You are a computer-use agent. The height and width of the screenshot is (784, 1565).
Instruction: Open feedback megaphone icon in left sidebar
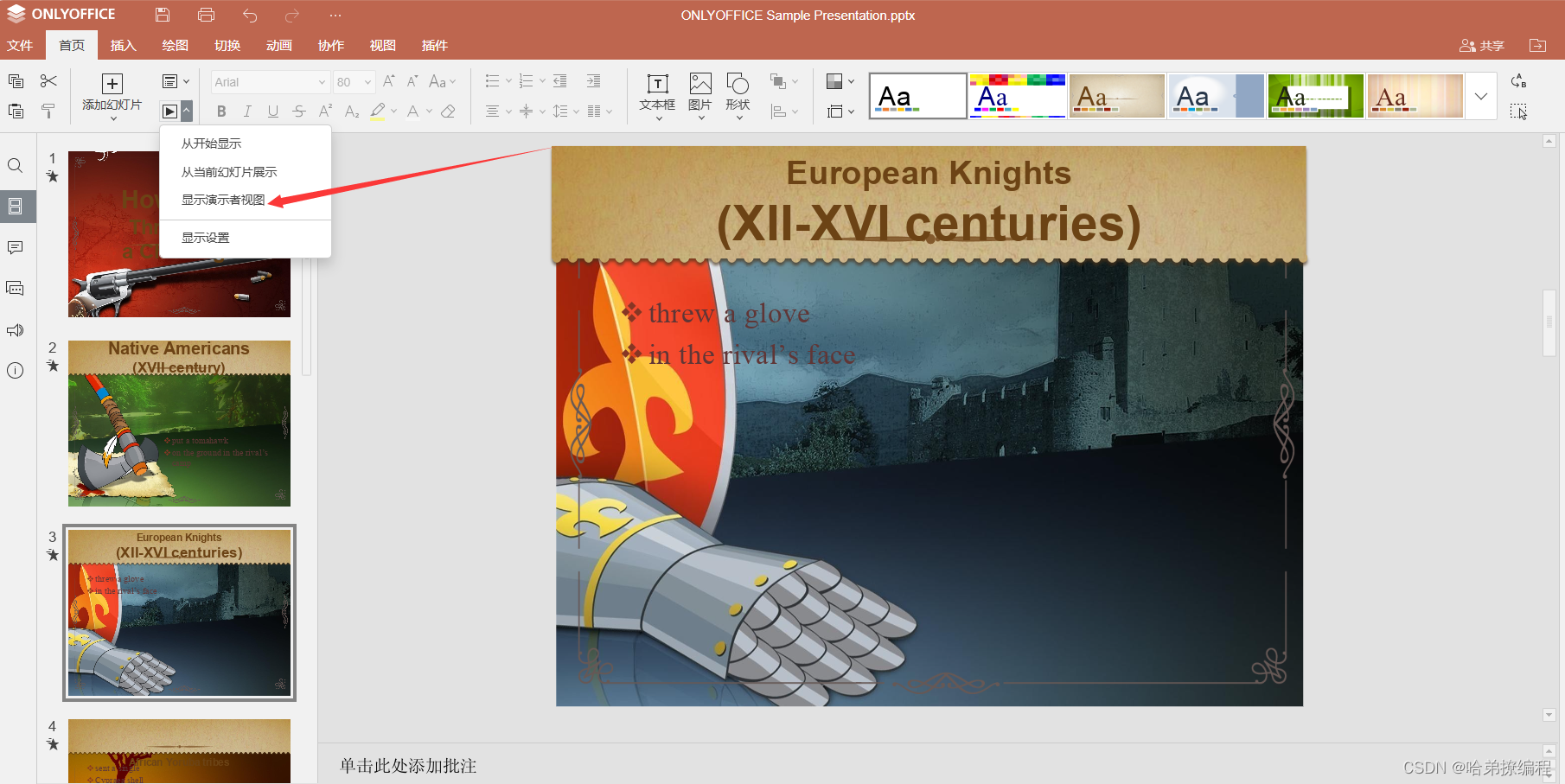[16, 330]
